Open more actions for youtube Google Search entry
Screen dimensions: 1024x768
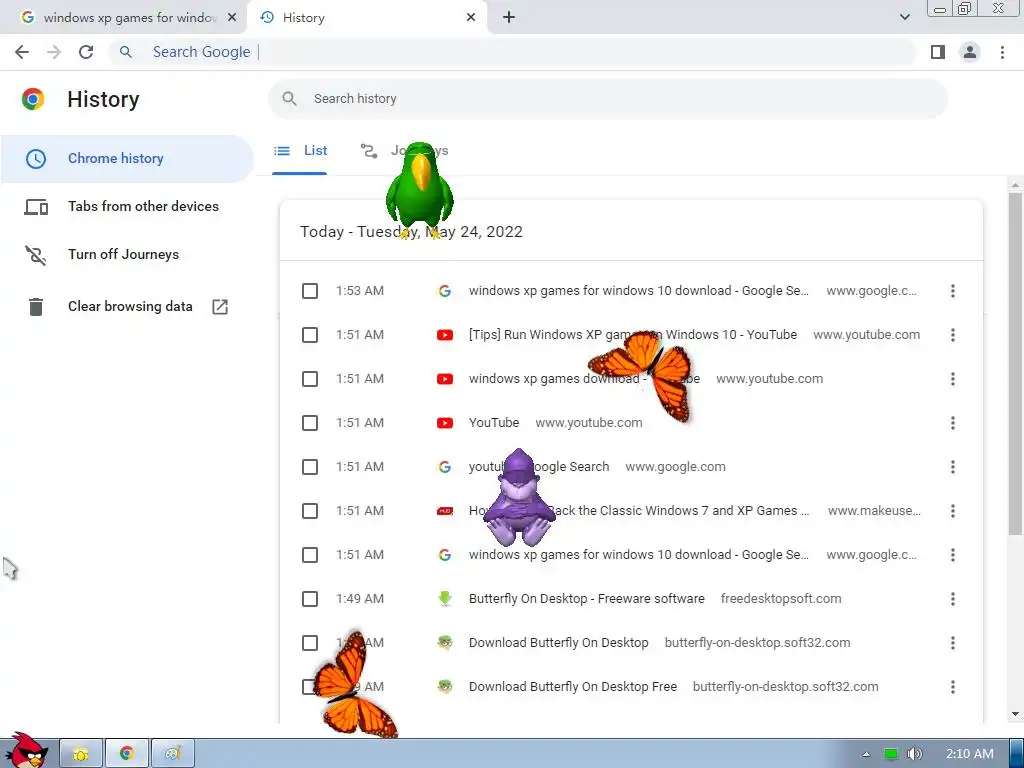[x=953, y=467]
